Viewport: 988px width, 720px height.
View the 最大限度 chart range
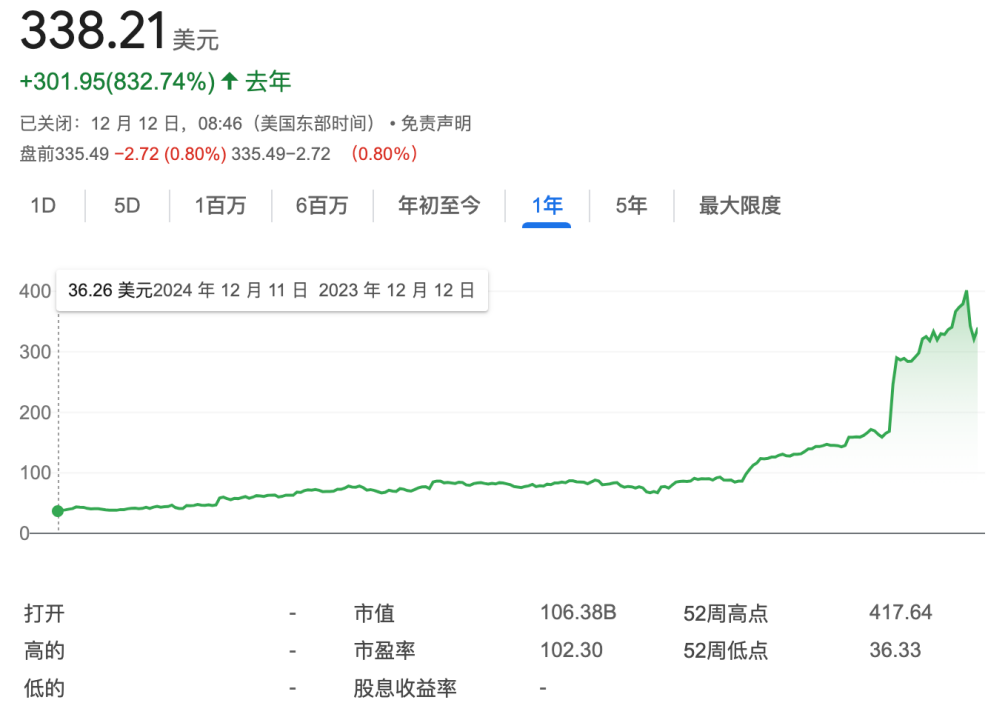(x=739, y=206)
